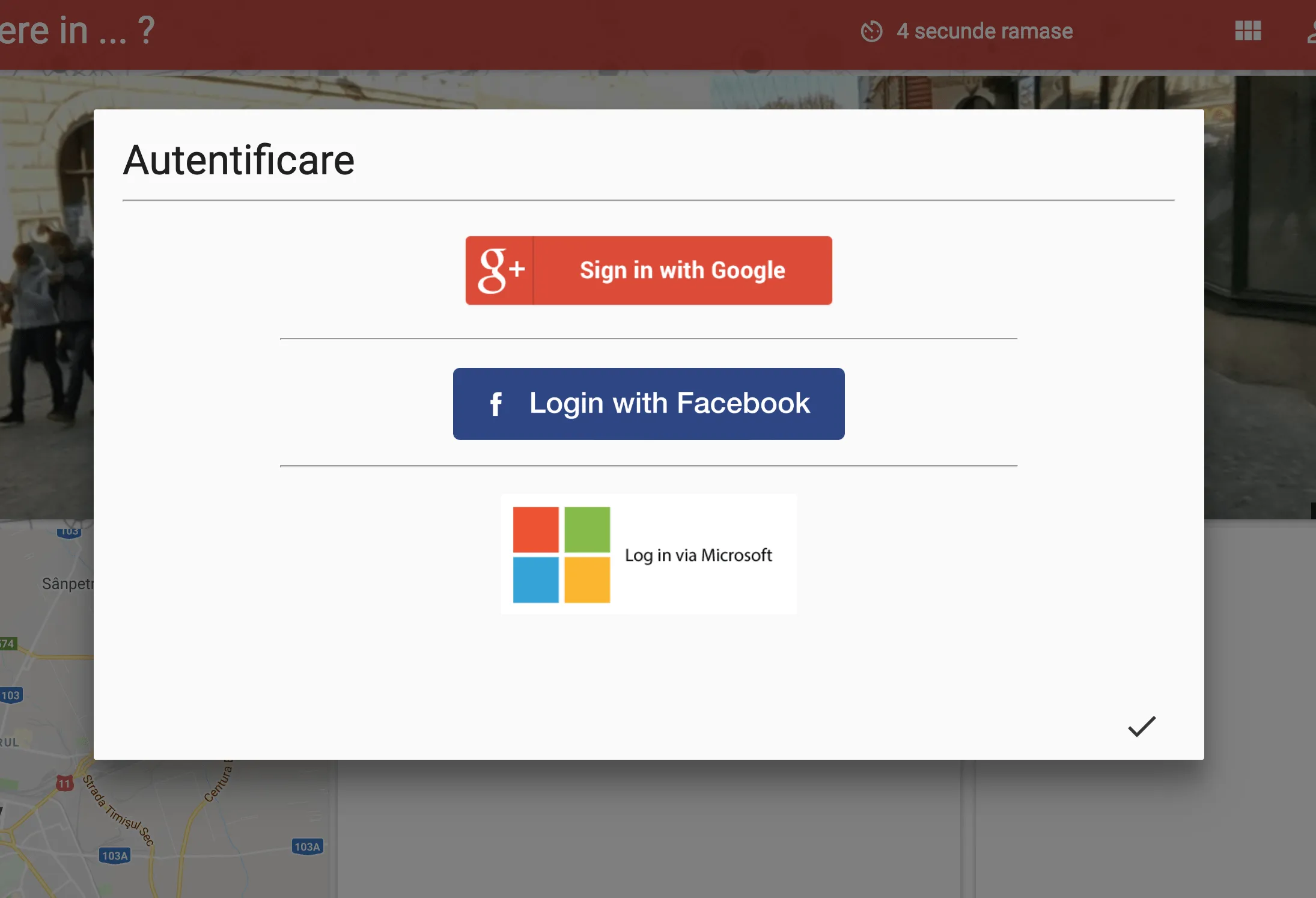
Task: Click the blue 103 road badge on map
Action: pos(11,695)
